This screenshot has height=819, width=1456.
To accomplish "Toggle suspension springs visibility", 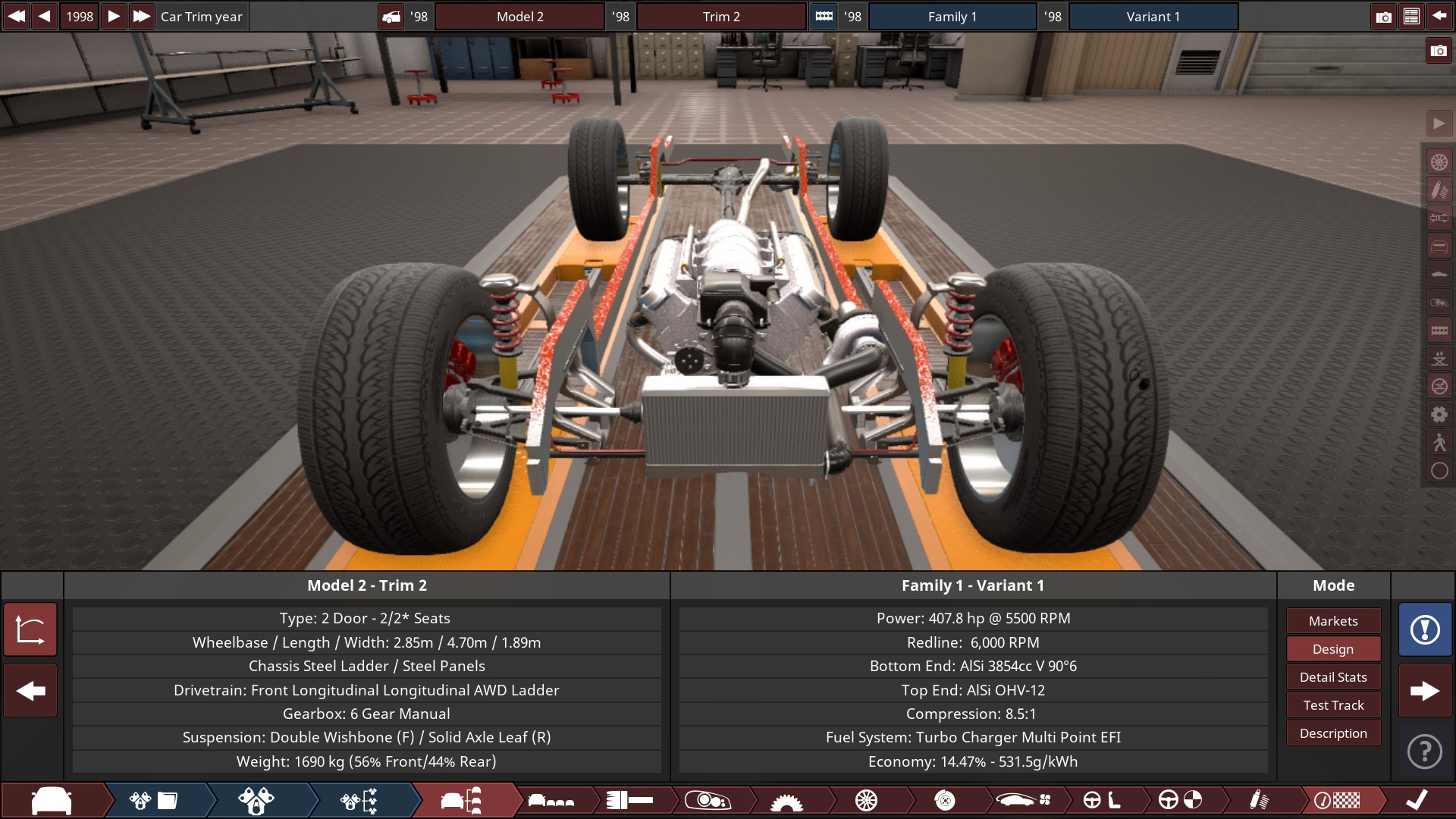I will pyautogui.click(x=1439, y=190).
